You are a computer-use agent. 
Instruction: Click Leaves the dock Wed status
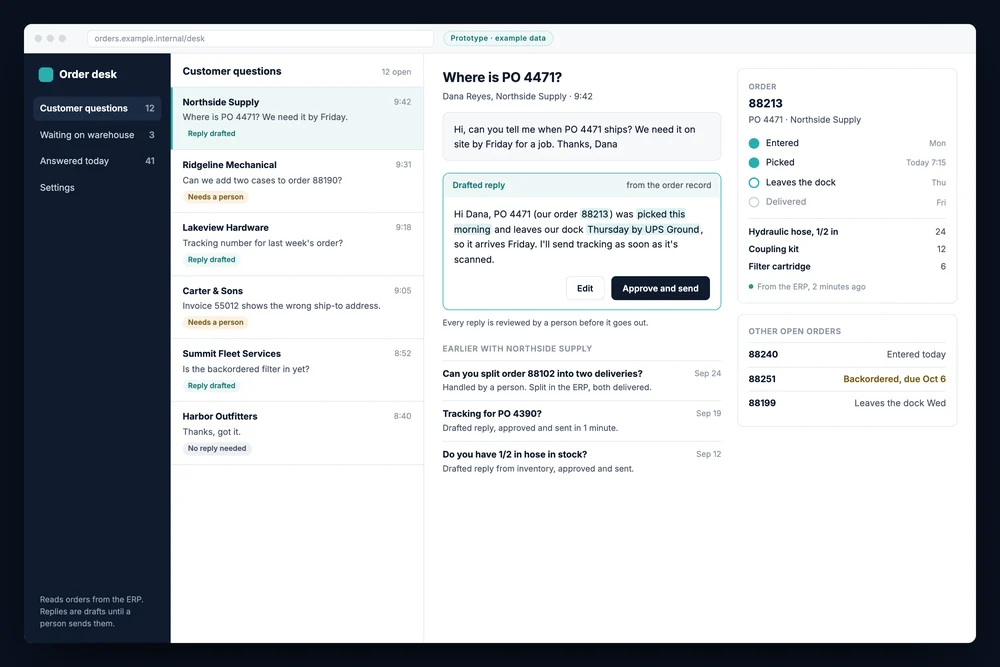tap(900, 403)
